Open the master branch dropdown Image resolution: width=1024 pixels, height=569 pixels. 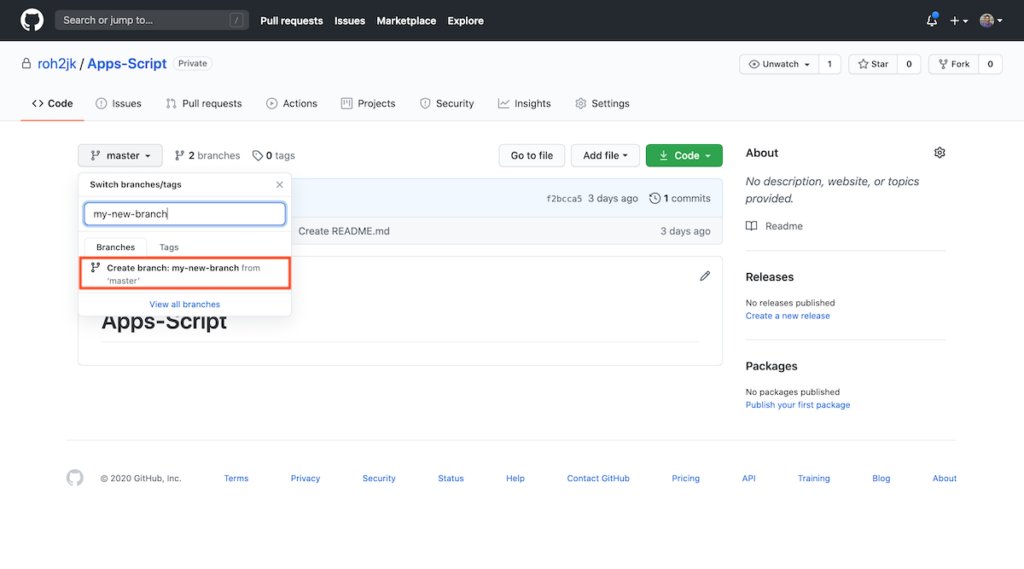click(x=120, y=155)
